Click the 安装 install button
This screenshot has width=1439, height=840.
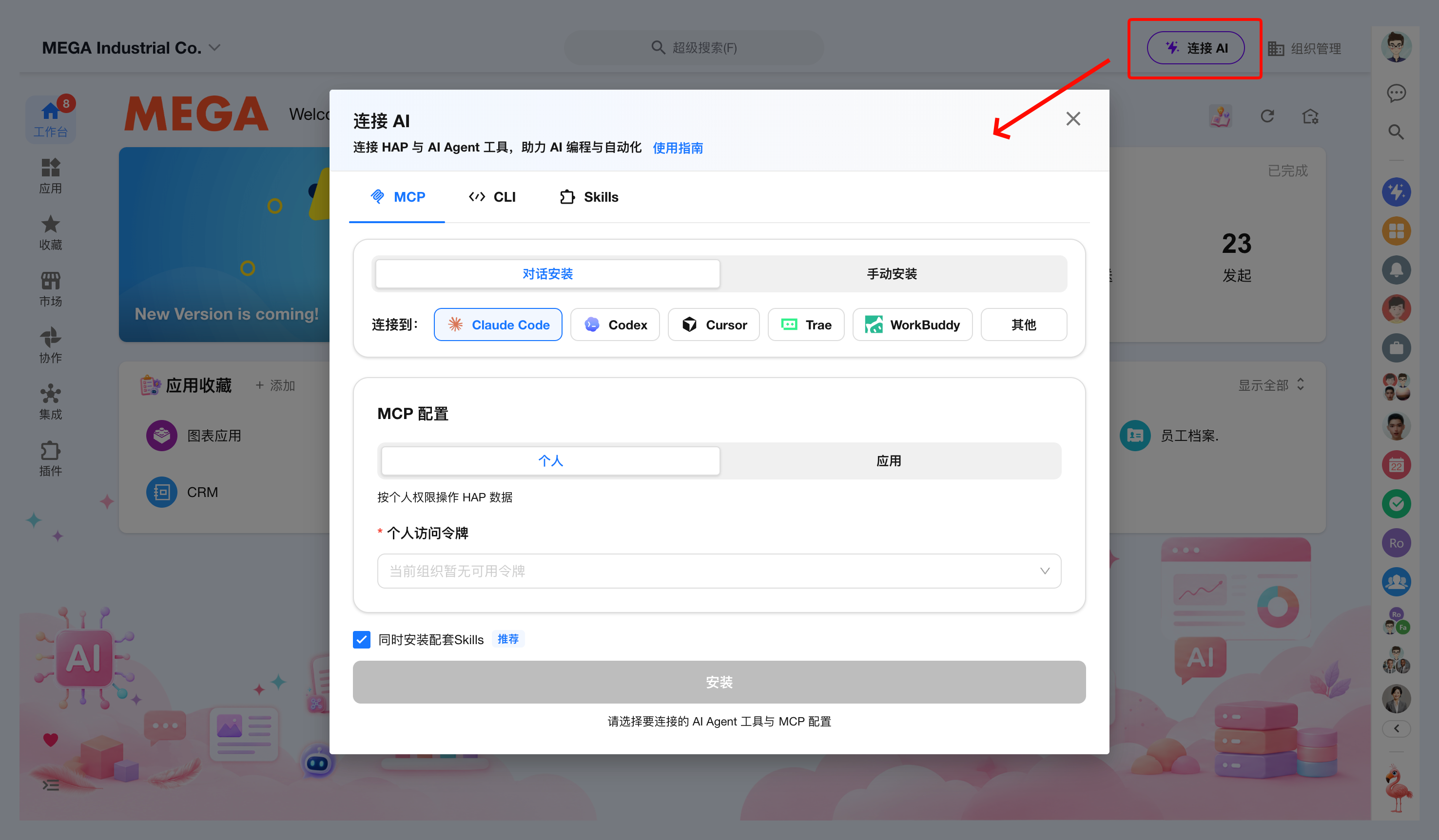point(719,682)
